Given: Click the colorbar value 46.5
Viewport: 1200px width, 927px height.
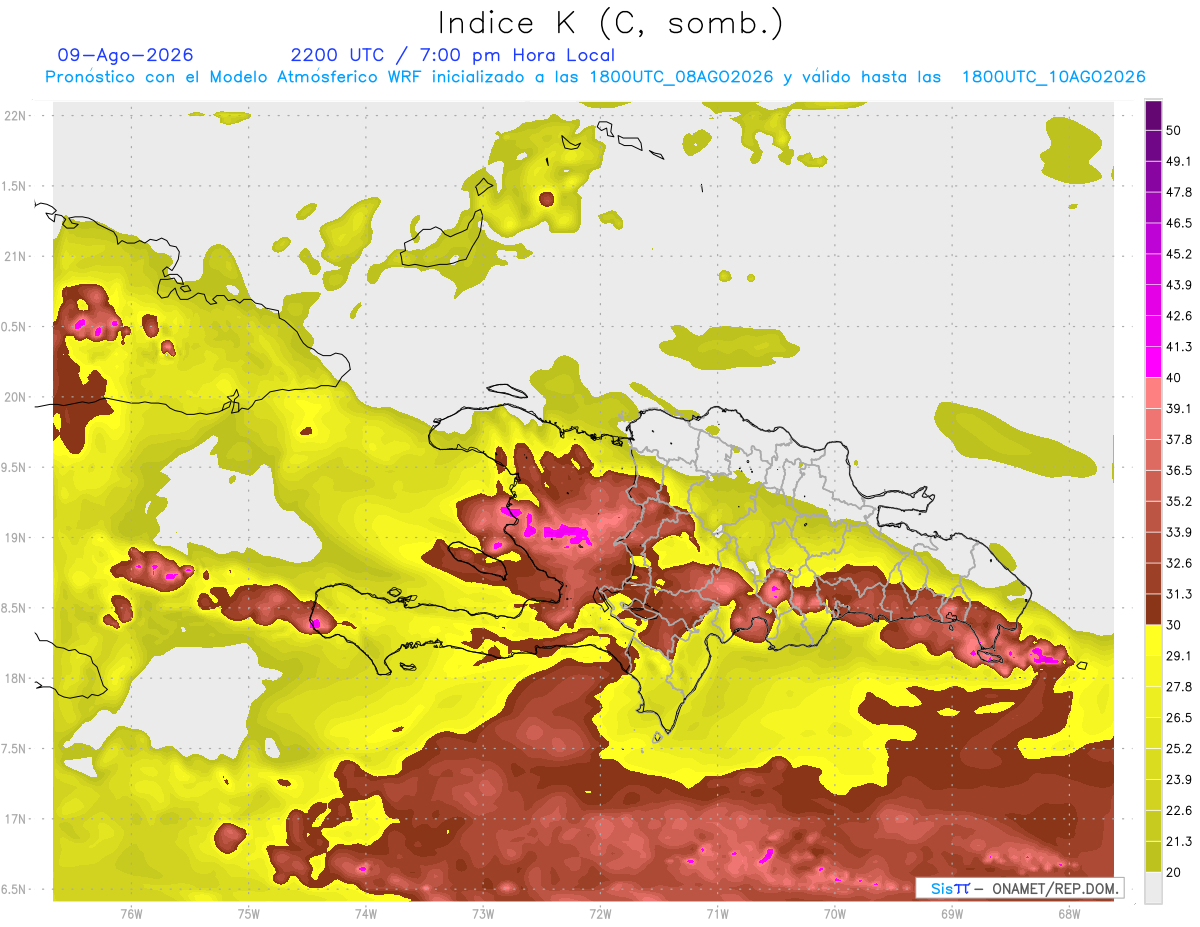Looking at the screenshot, I should (x=1179, y=223).
